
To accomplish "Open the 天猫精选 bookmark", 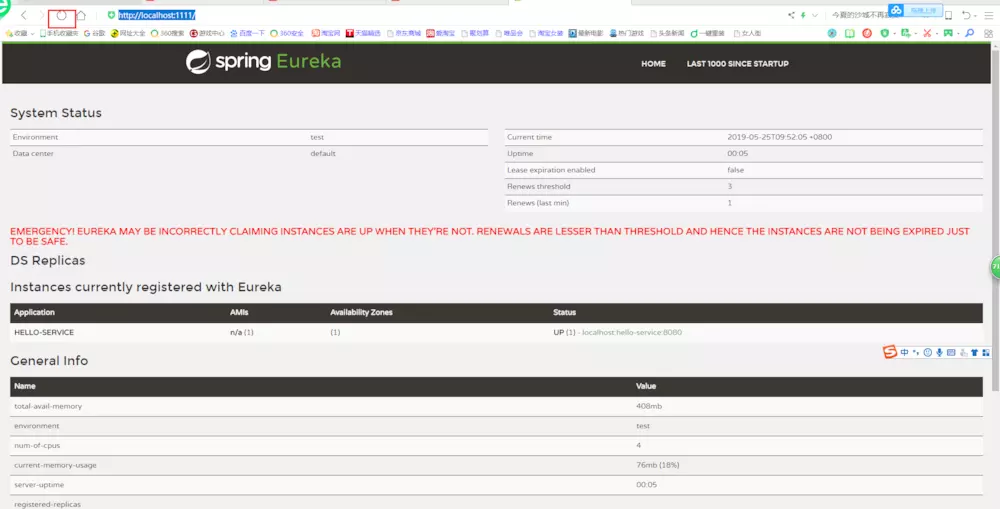I will click(x=363, y=33).
